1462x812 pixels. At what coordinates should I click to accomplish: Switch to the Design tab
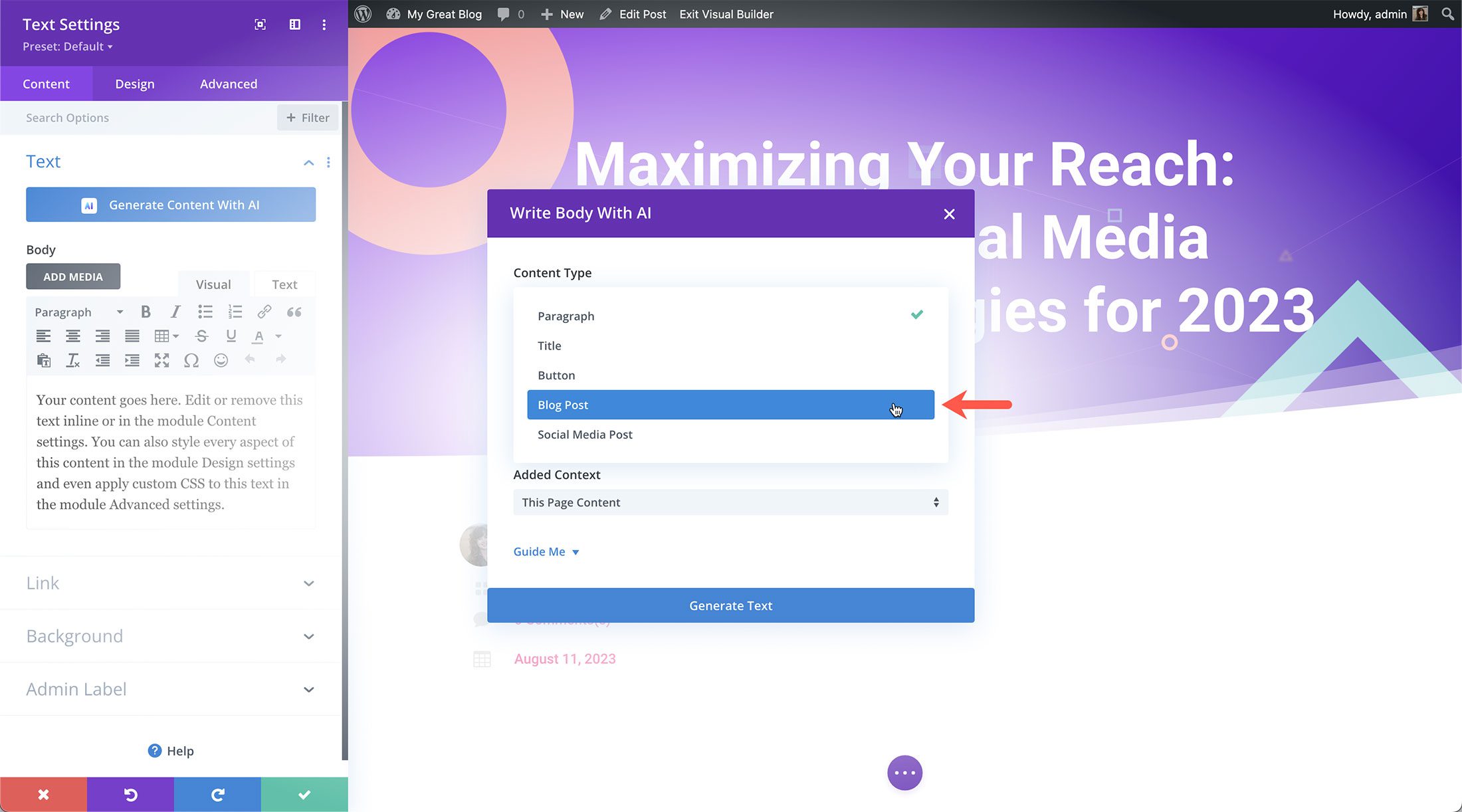[x=134, y=83]
